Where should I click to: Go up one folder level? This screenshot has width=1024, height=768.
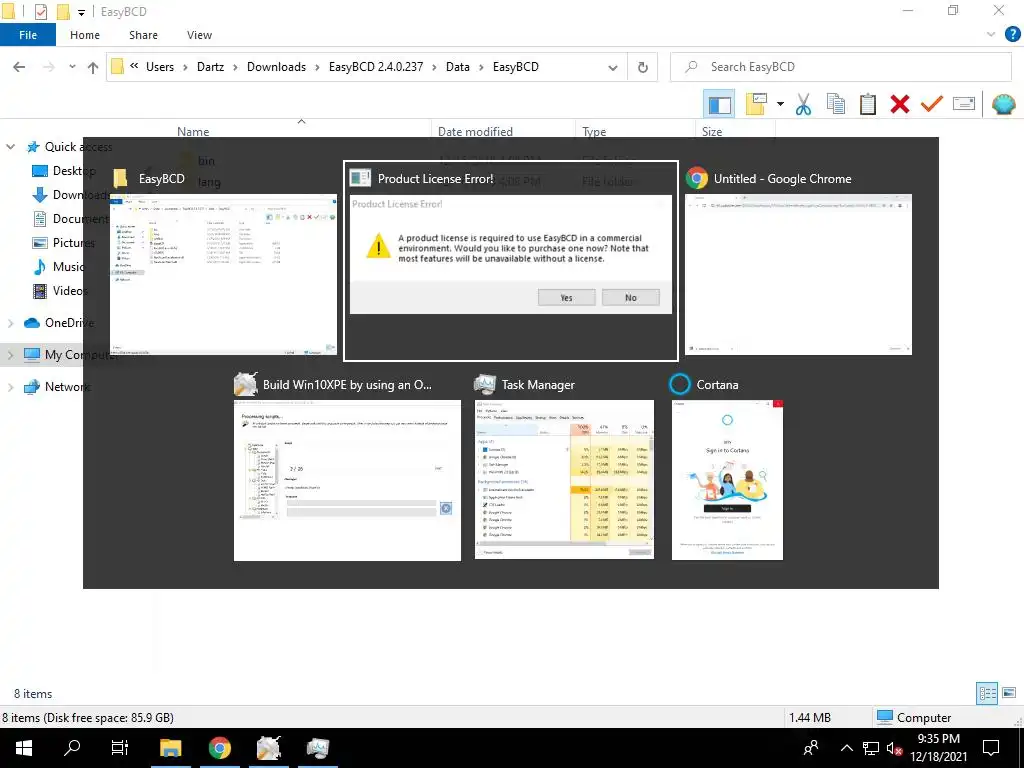point(93,67)
